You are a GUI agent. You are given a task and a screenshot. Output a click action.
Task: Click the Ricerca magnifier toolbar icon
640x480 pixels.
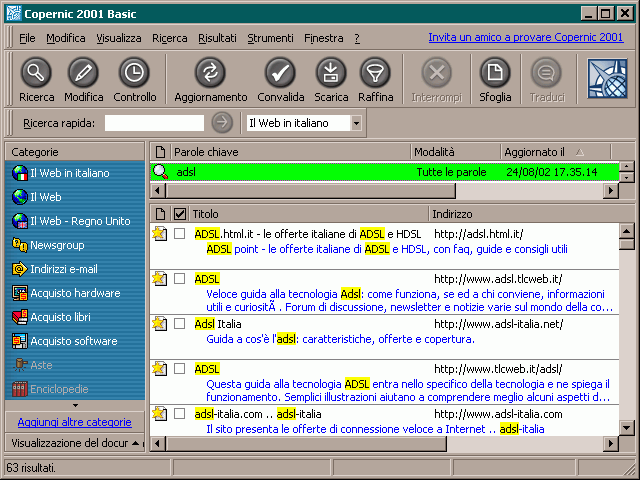(x=36, y=73)
